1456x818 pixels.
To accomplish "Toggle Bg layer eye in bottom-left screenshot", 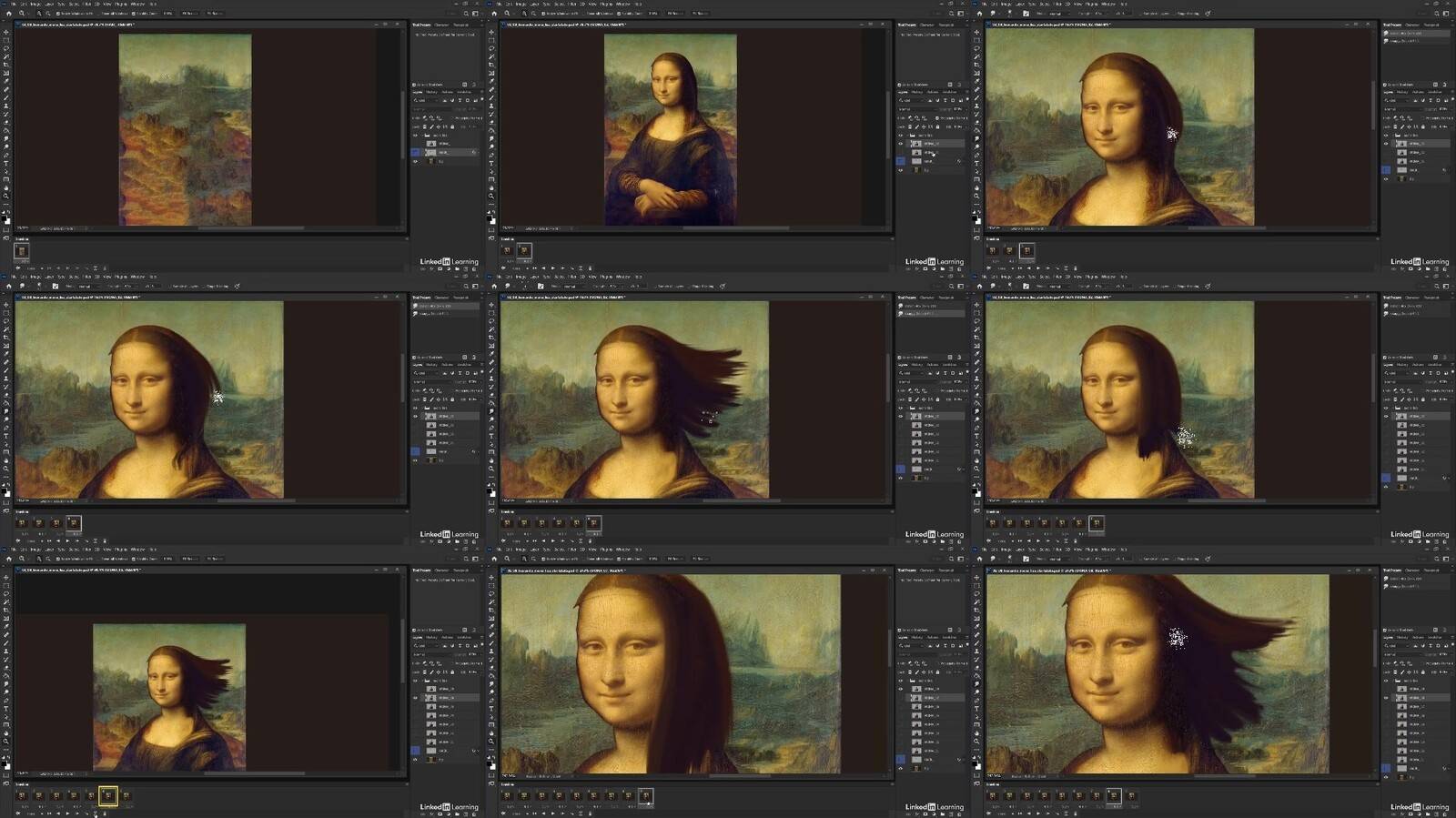I will point(414,759).
